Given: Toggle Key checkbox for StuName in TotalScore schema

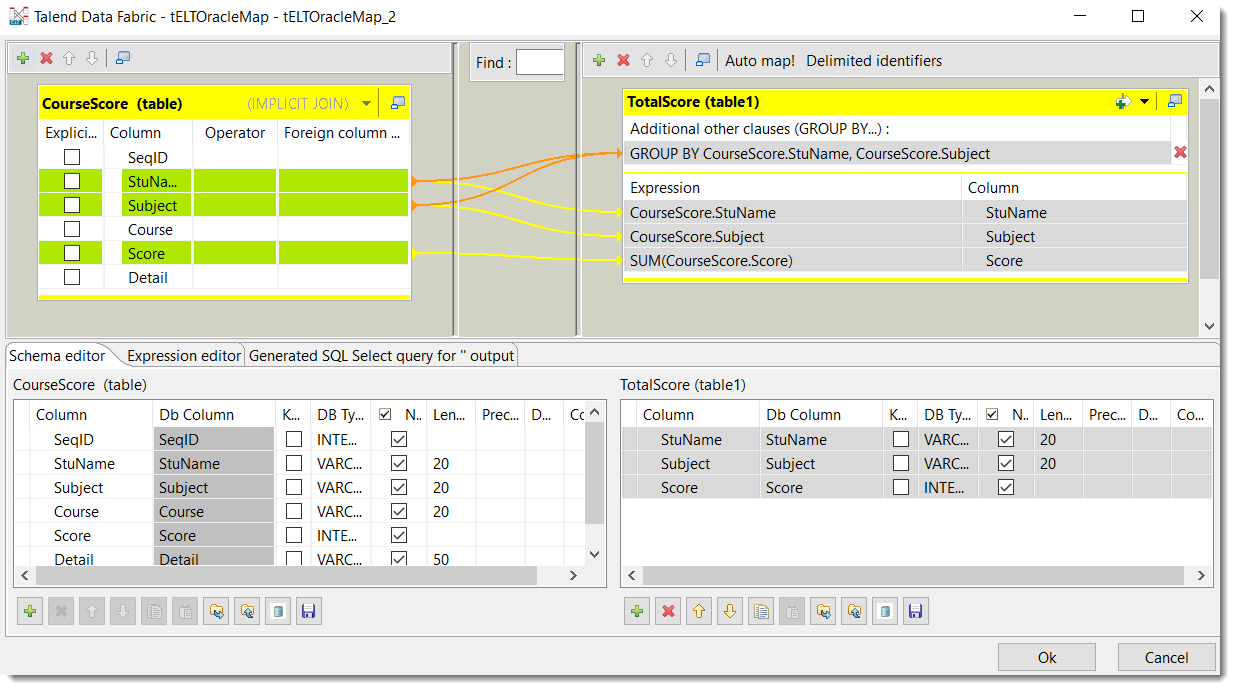Looking at the screenshot, I should pyautogui.click(x=901, y=439).
